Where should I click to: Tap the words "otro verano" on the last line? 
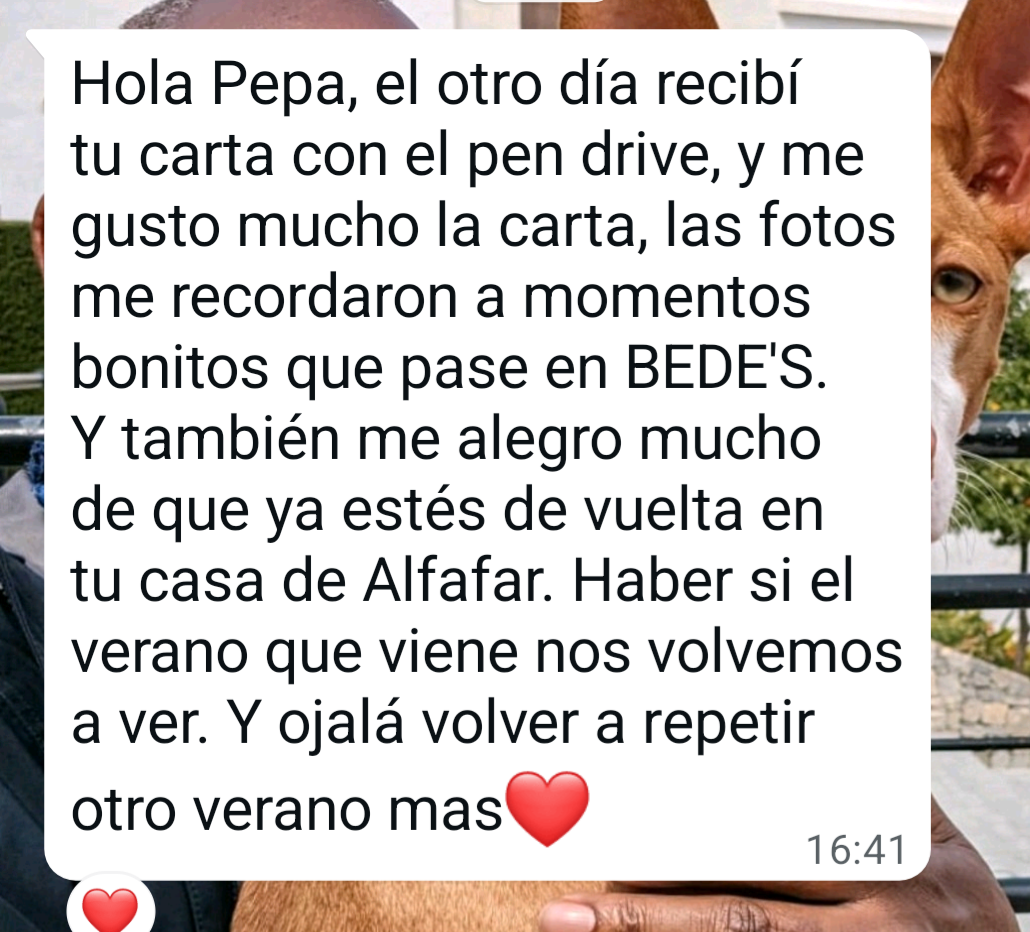(x=221, y=810)
